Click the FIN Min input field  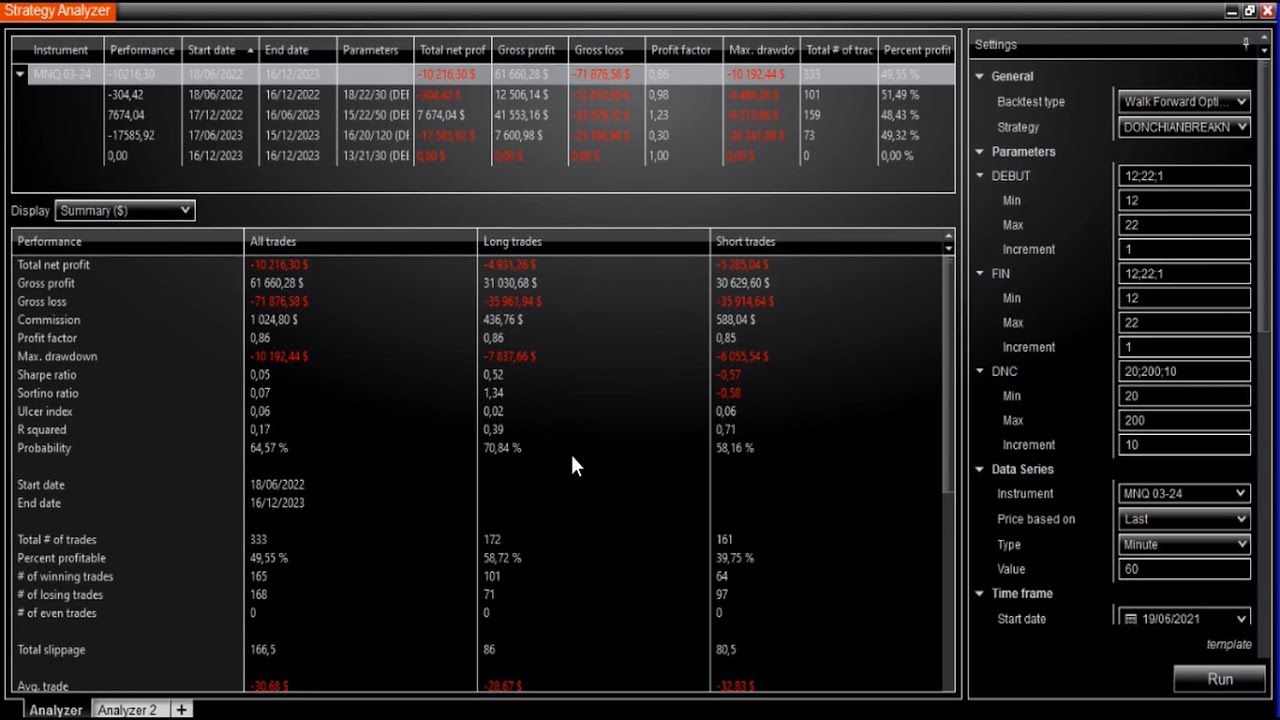[1184, 298]
